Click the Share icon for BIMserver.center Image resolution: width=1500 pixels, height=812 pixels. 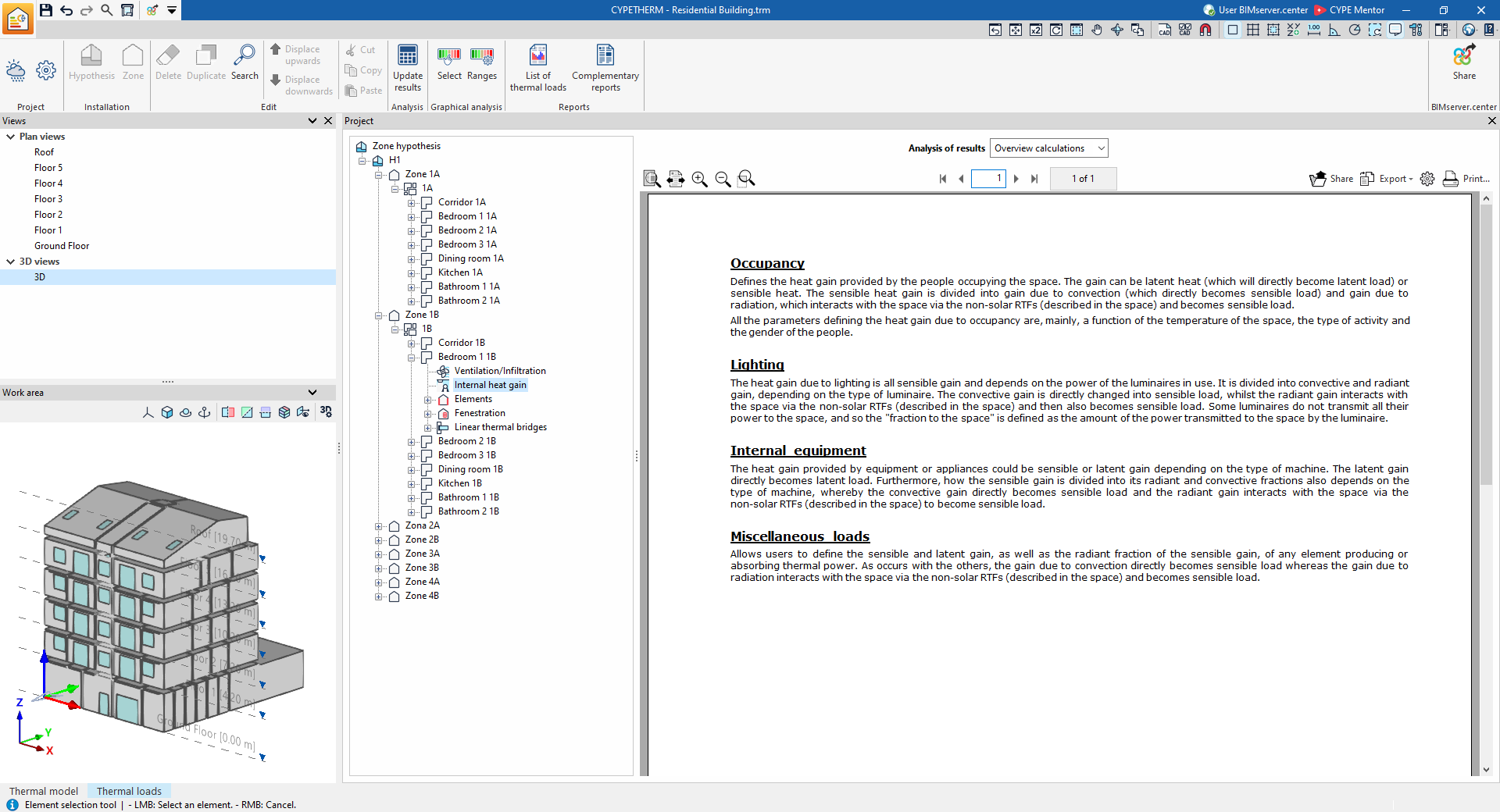tap(1464, 62)
